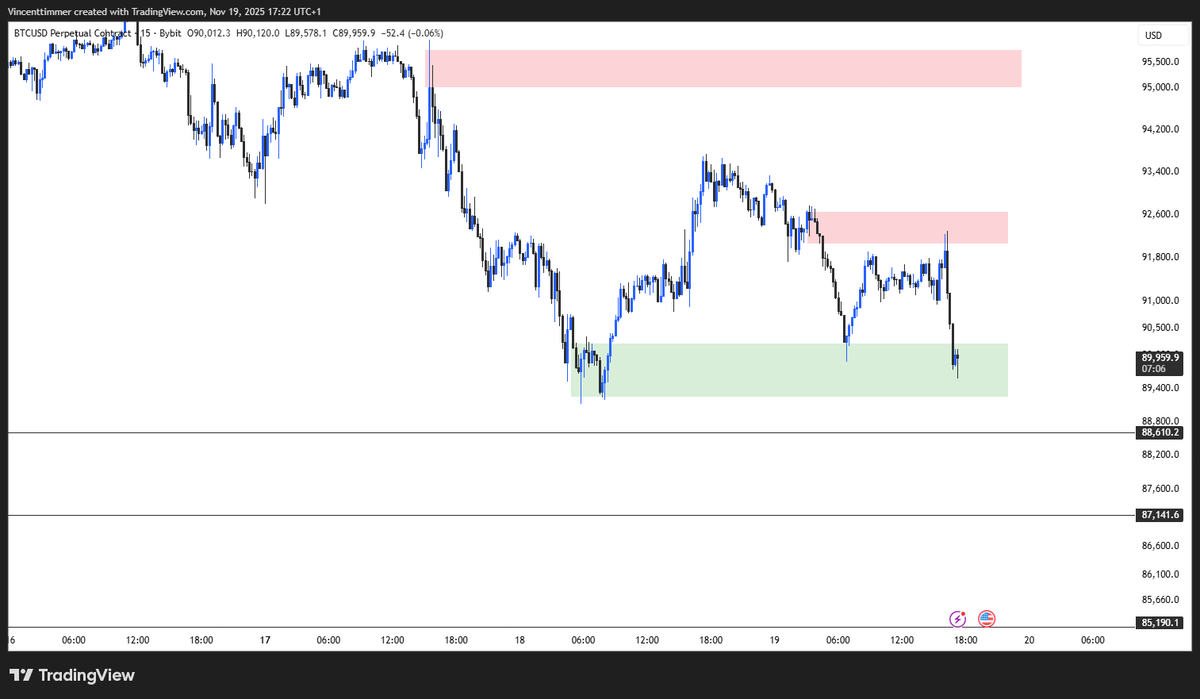Click the 90,500.0 price axis label
Screen dimensions: 1200x699
1160,327
